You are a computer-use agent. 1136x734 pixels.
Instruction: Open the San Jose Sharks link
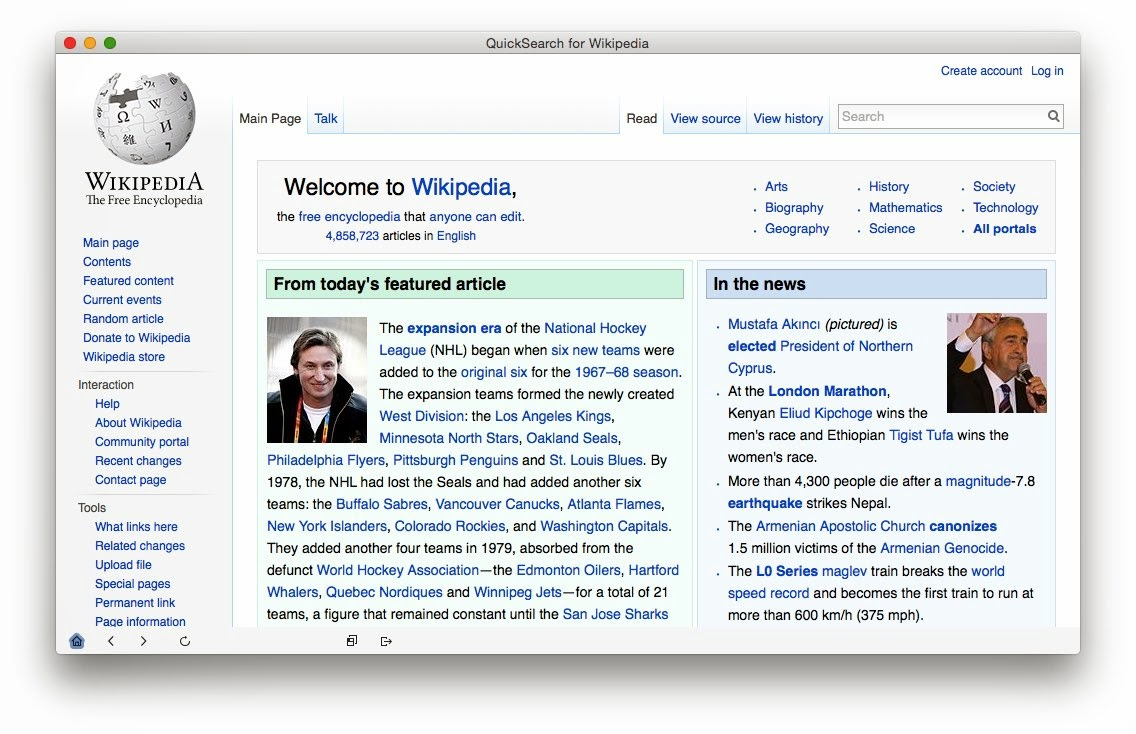(615, 614)
